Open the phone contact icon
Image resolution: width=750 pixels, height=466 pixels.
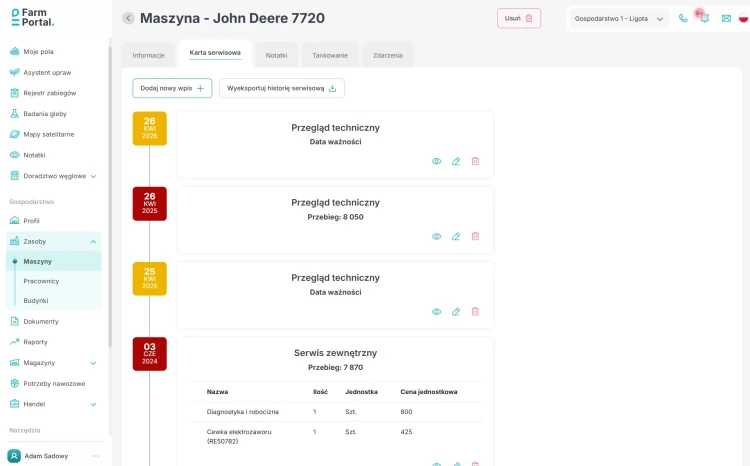[x=683, y=18]
